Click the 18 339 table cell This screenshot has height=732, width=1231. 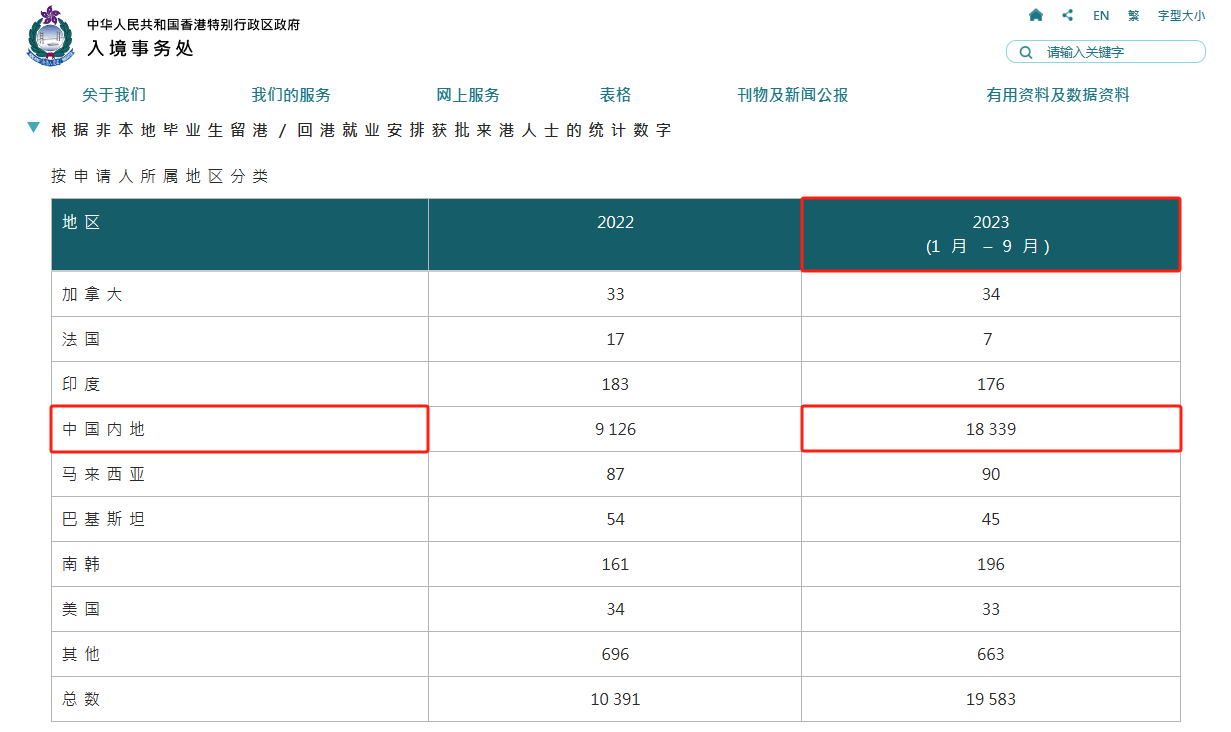pyautogui.click(x=990, y=429)
